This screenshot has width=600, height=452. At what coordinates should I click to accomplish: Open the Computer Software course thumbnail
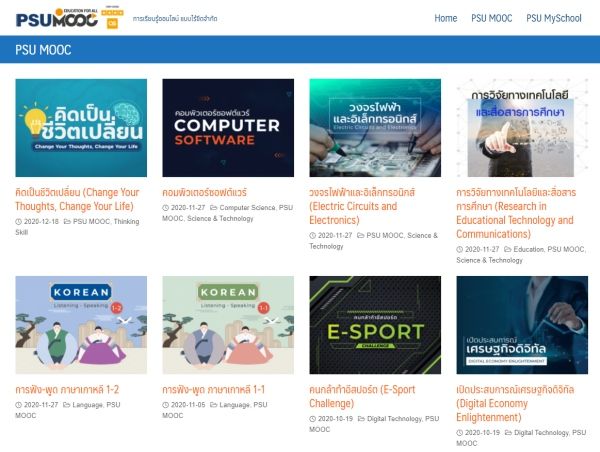pos(228,127)
